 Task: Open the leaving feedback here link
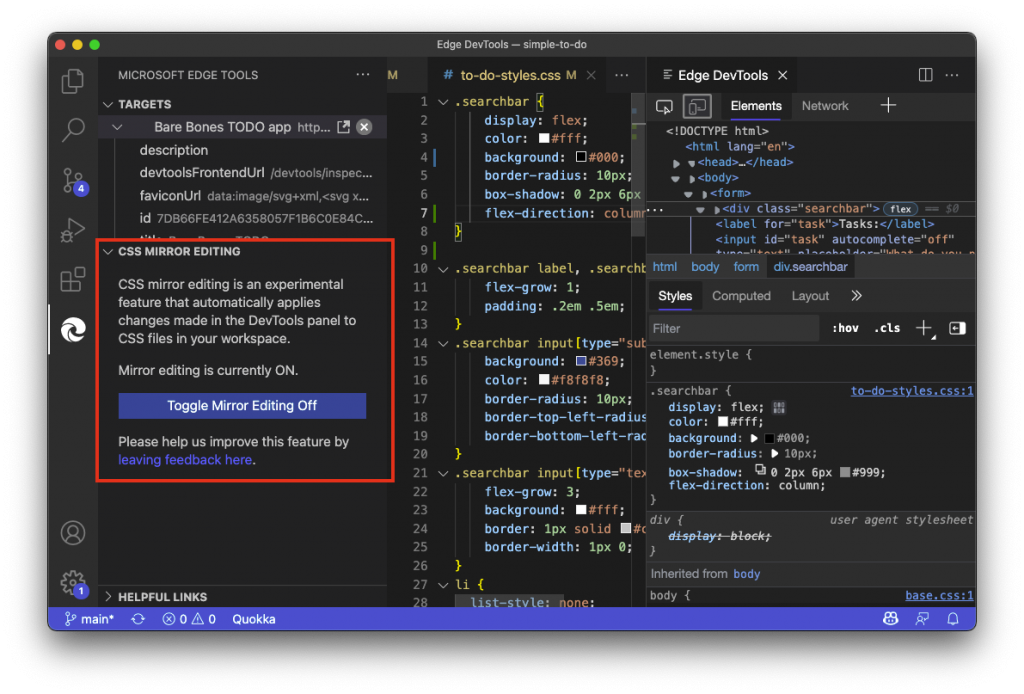tap(185, 460)
